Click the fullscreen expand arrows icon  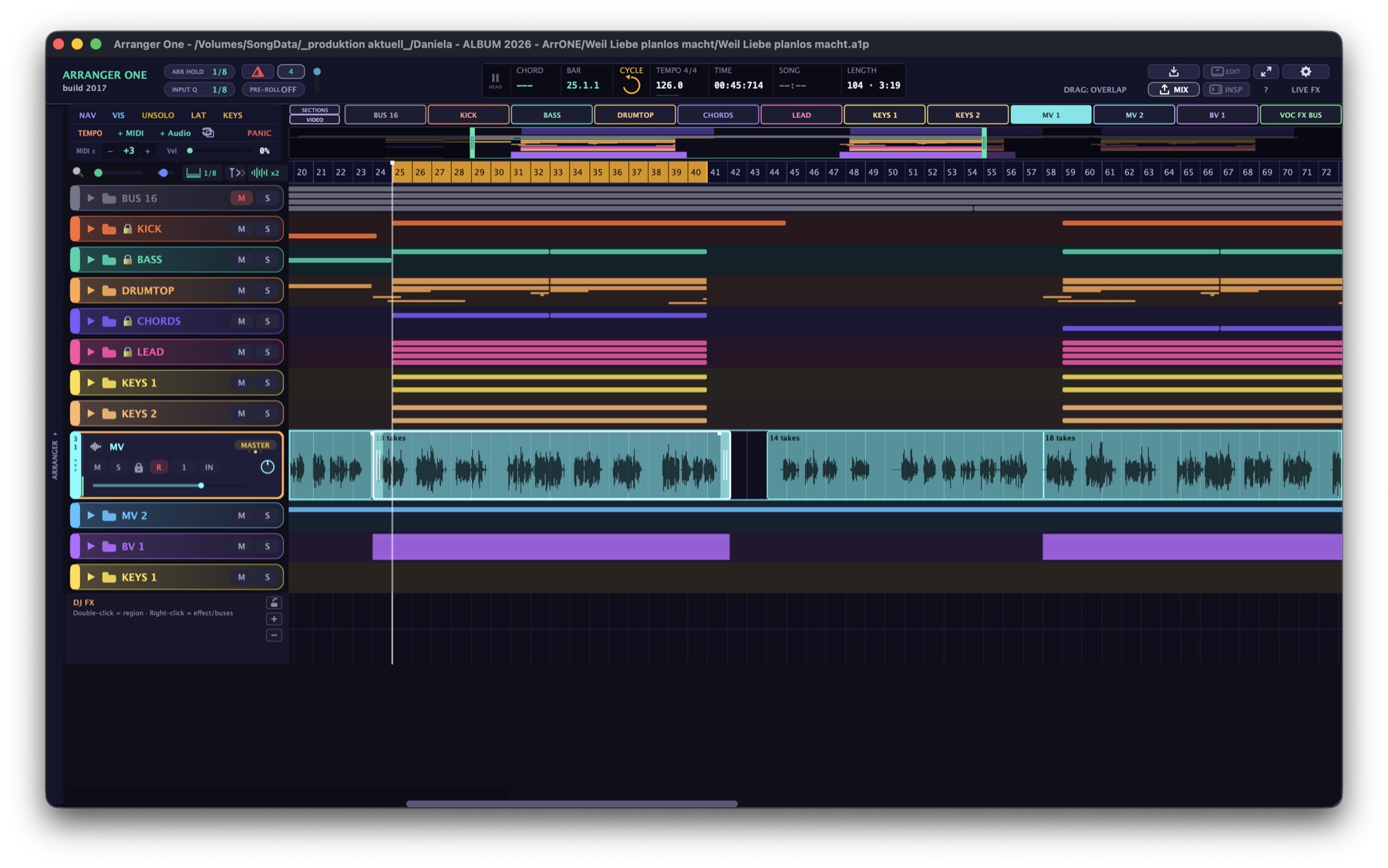pos(1265,72)
